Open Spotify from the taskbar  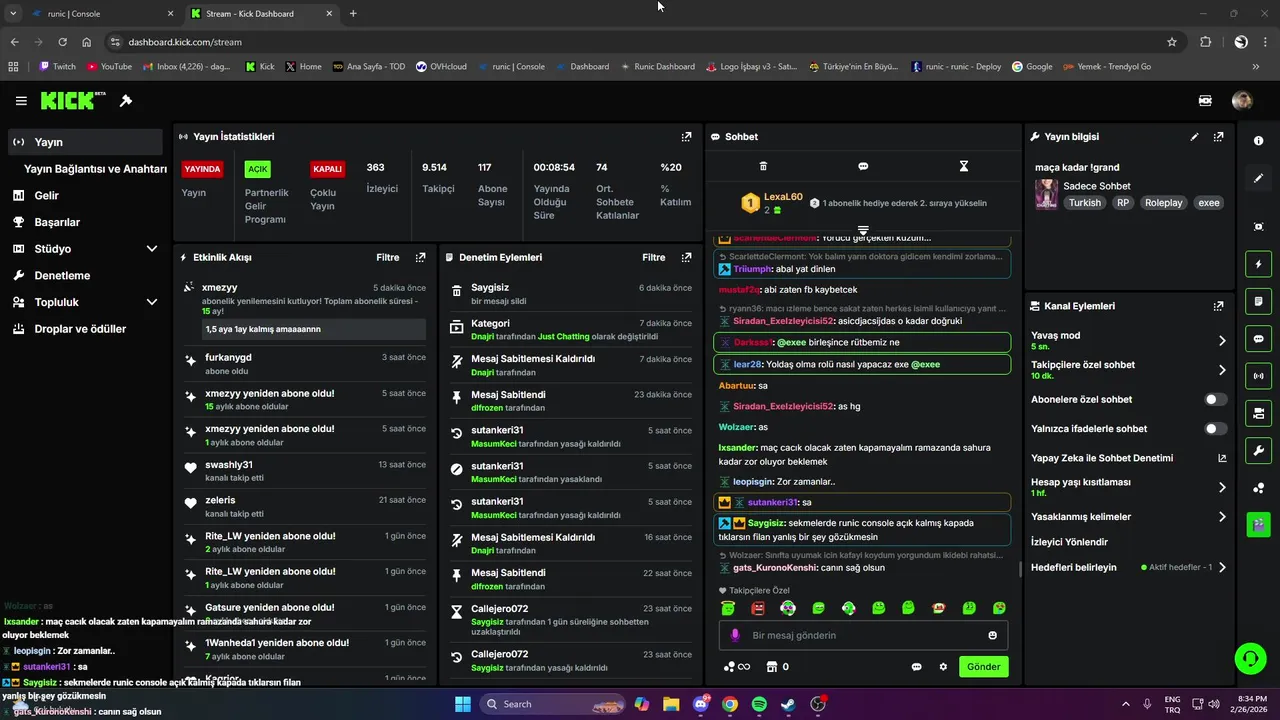[x=759, y=704]
